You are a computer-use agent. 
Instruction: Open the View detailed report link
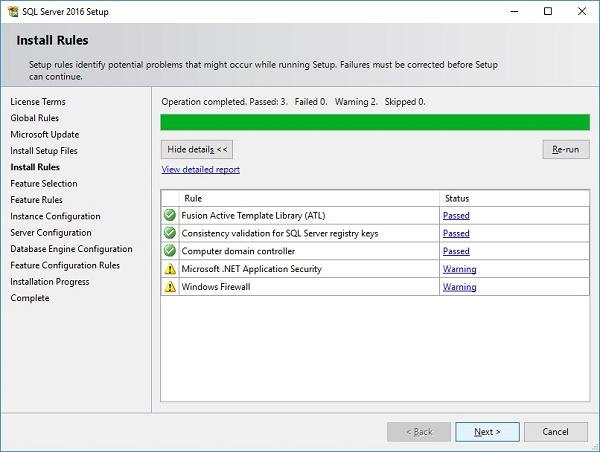click(x=200, y=170)
